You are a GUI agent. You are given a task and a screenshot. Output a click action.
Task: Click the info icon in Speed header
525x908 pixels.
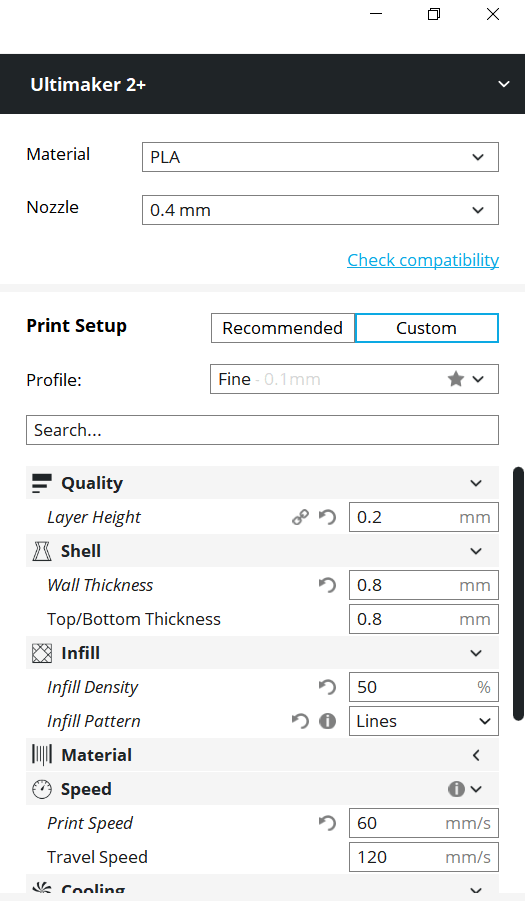coord(456,789)
